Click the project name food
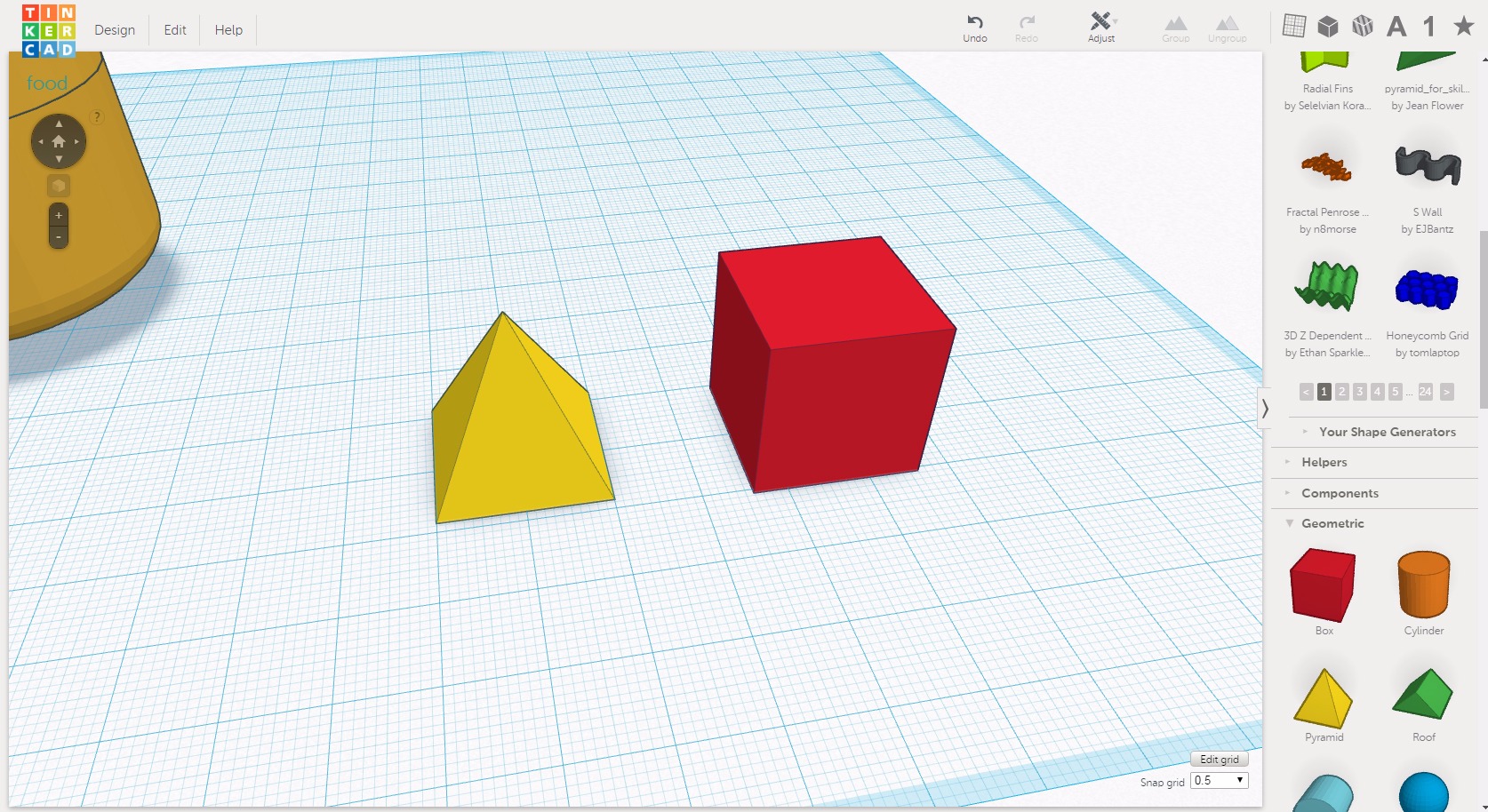The height and width of the screenshot is (812, 1488). coord(47,84)
